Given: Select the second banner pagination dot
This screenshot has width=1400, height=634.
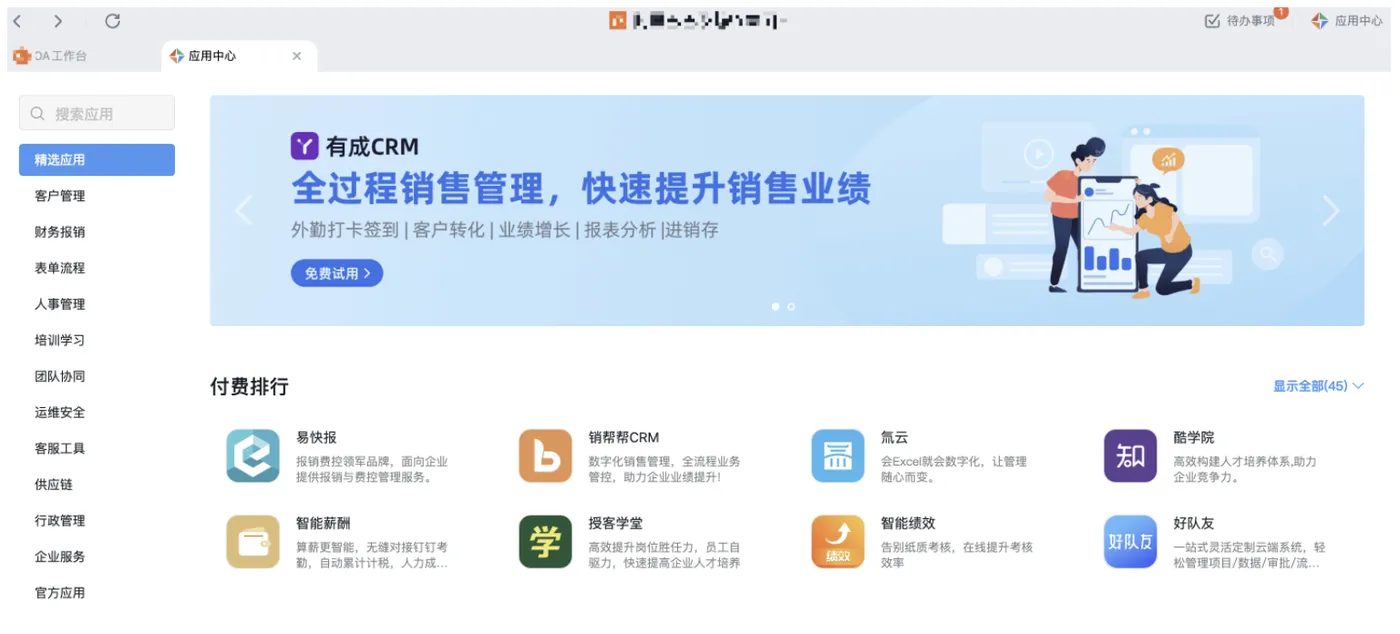Looking at the screenshot, I should [x=791, y=307].
